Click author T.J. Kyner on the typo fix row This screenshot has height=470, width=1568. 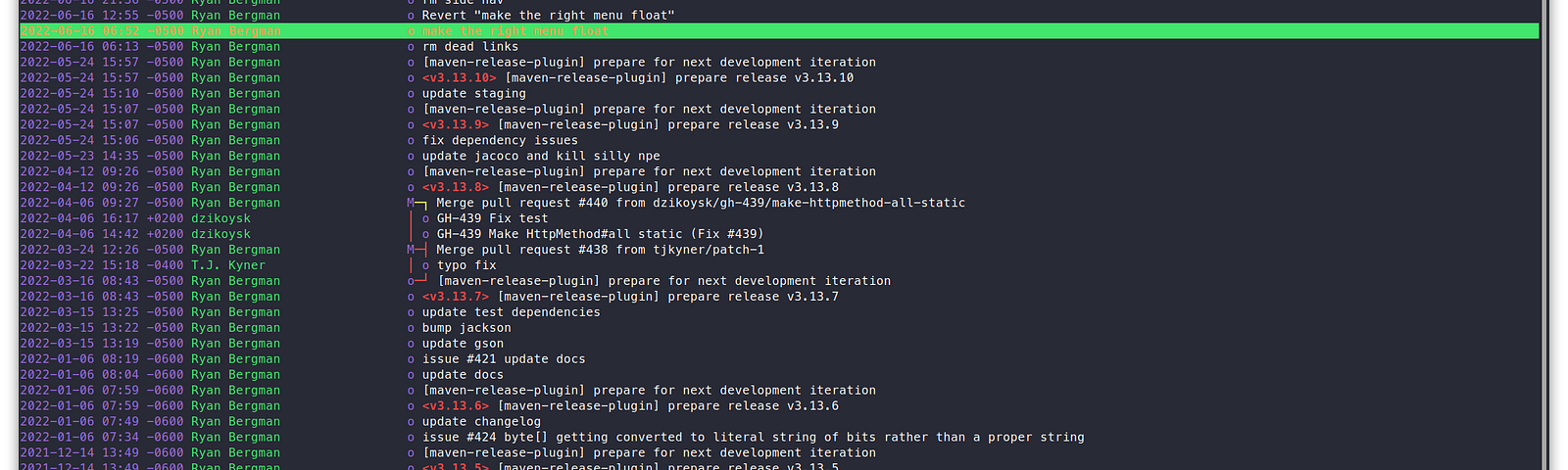pyautogui.click(x=228, y=265)
